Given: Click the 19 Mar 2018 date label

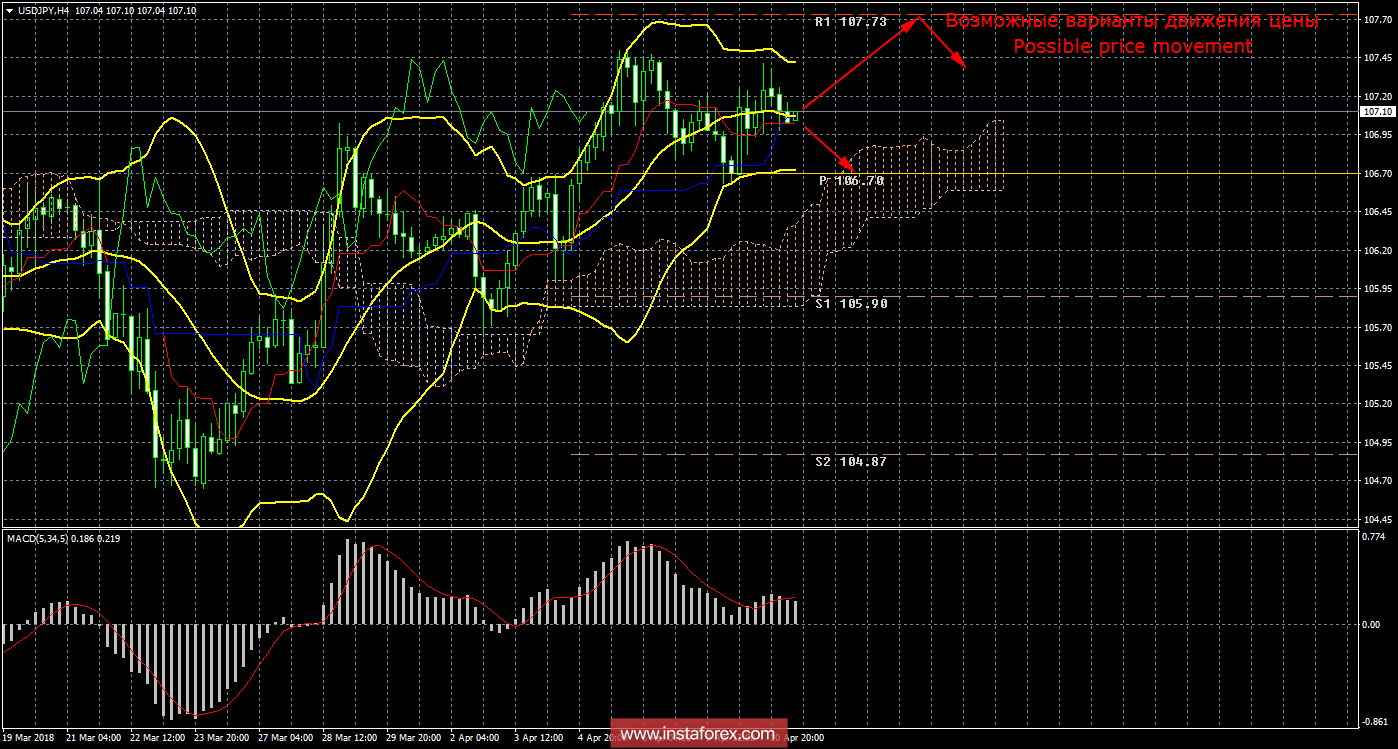Looking at the screenshot, I should [30, 738].
